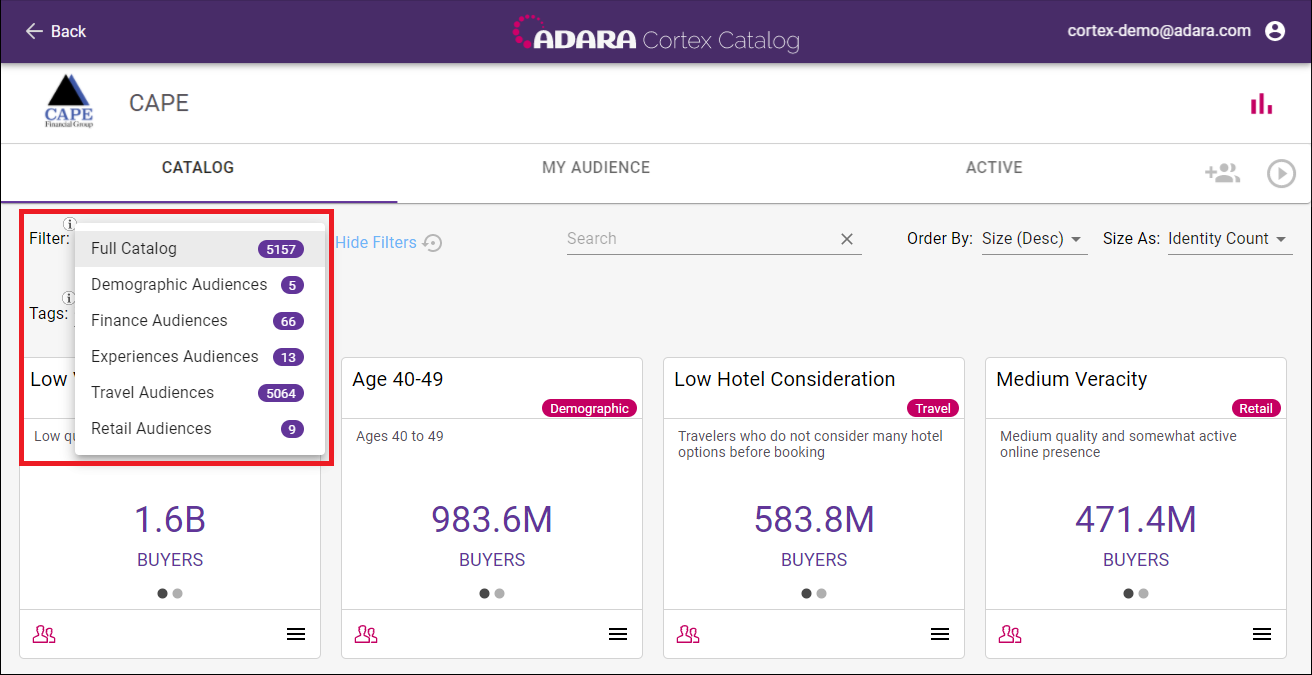Switch to the CATALOG tab

click(x=198, y=168)
